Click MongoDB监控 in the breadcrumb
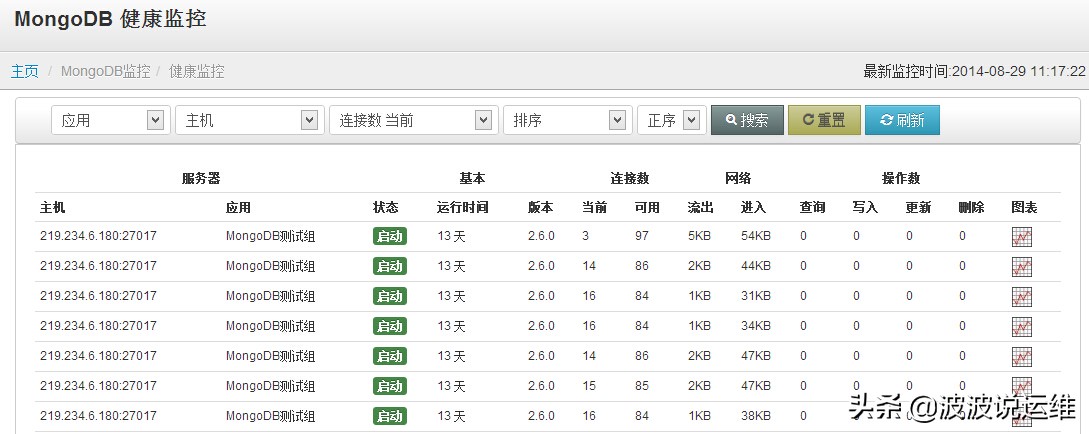Viewport: 1089px width, 434px height. click(x=106, y=71)
